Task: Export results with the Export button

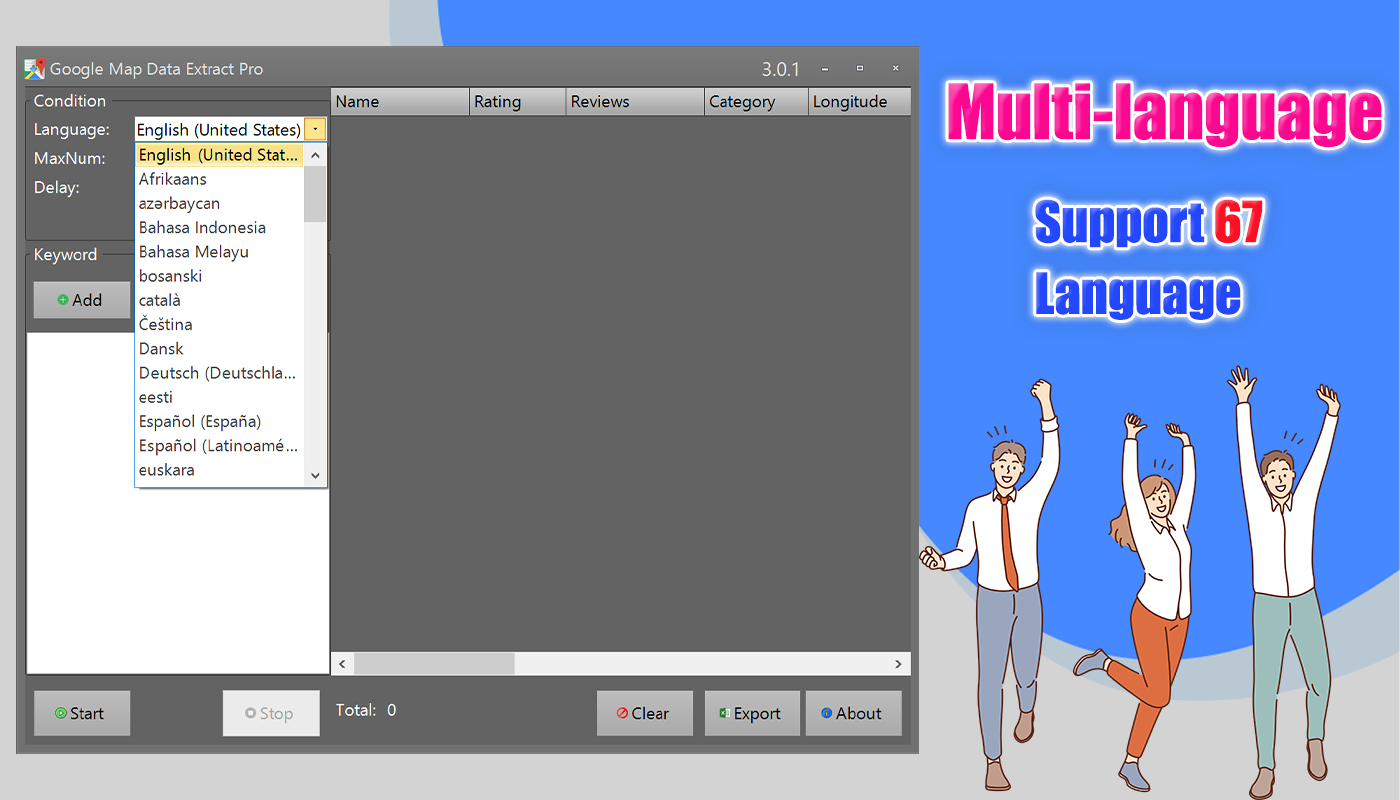Action: point(752,713)
